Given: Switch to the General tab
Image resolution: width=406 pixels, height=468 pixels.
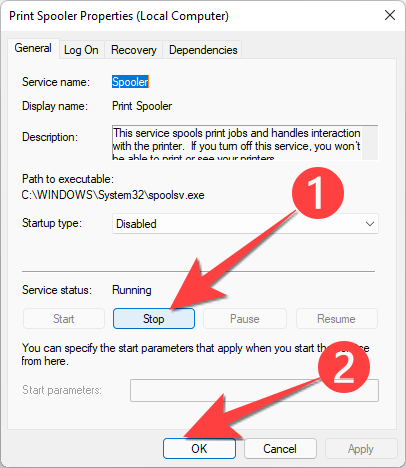Looking at the screenshot, I should [33, 48].
